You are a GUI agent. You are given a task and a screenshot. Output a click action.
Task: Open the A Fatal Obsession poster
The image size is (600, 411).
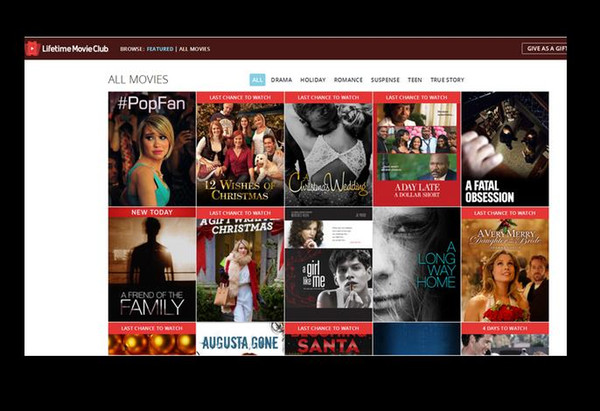(x=505, y=149)
